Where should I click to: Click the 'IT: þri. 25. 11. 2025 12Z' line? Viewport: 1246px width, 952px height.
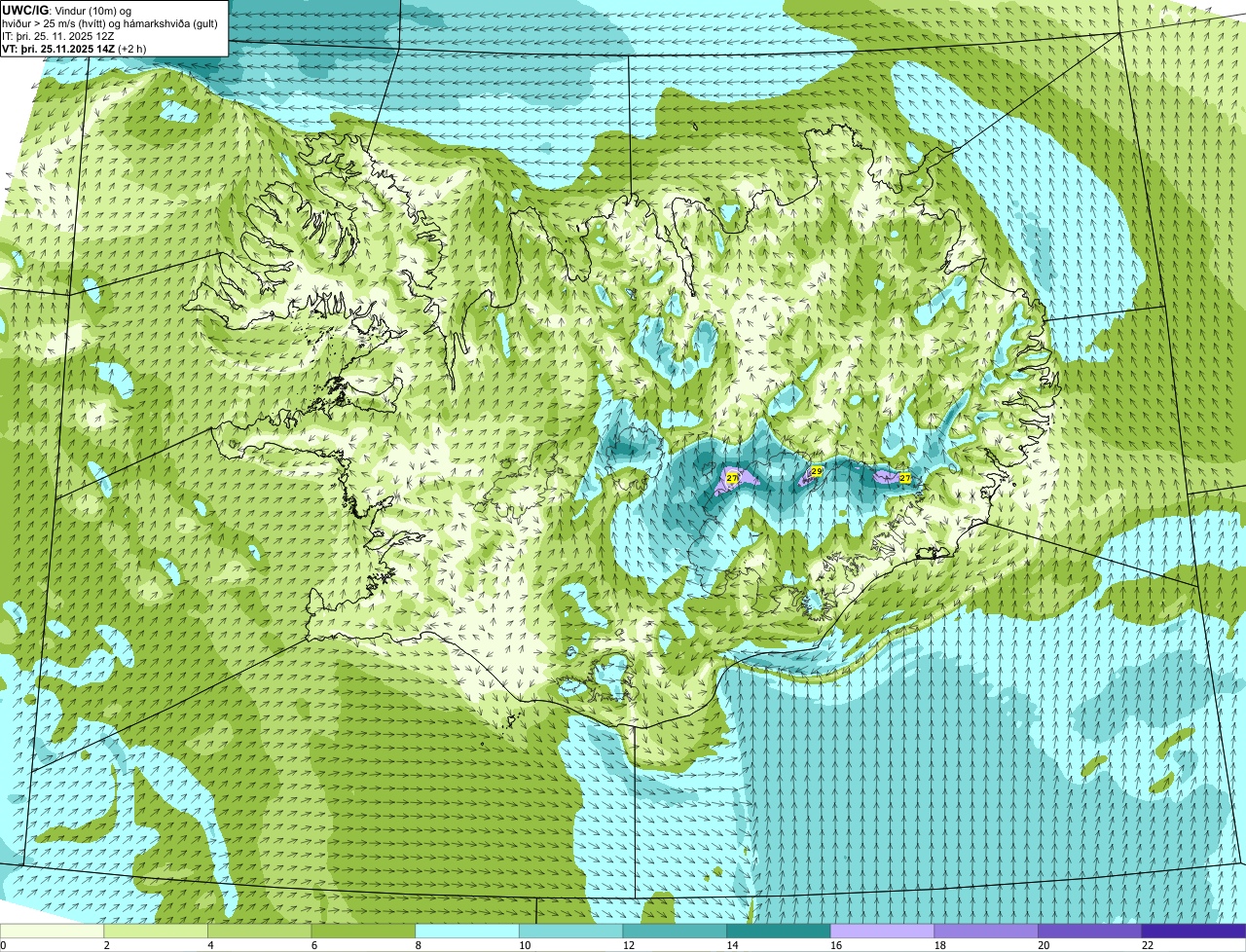click(58, 35)
